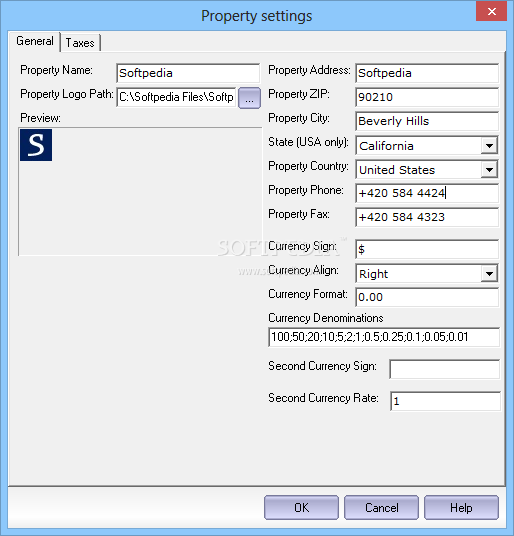514x536 pixels.
Task: Select the General tab
Action: 35,41
